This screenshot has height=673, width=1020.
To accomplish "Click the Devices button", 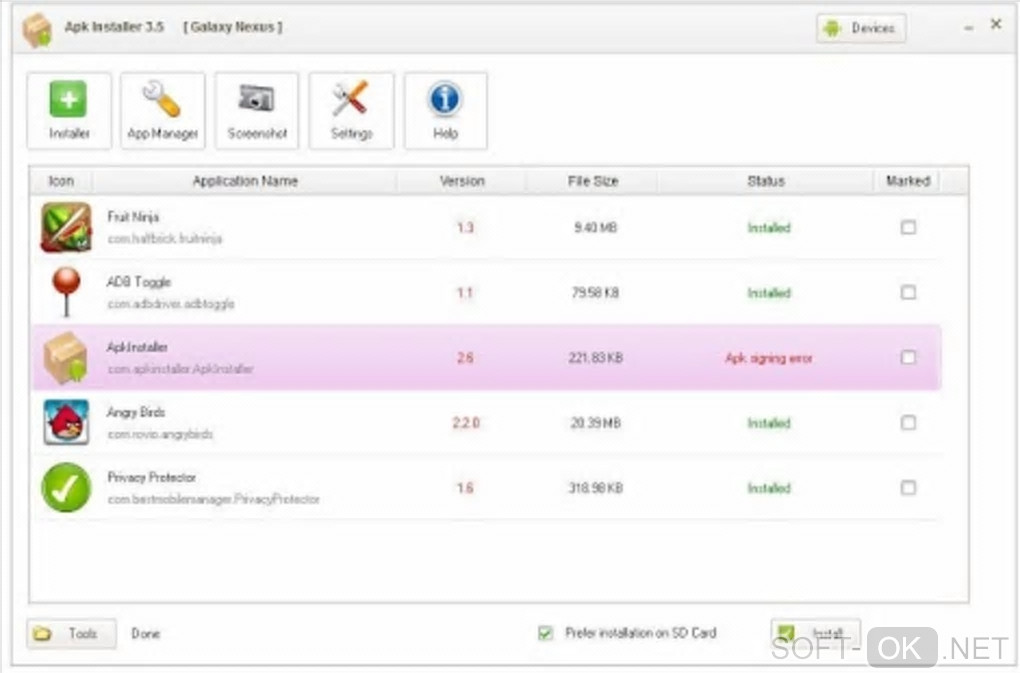I will pos(861,28).
